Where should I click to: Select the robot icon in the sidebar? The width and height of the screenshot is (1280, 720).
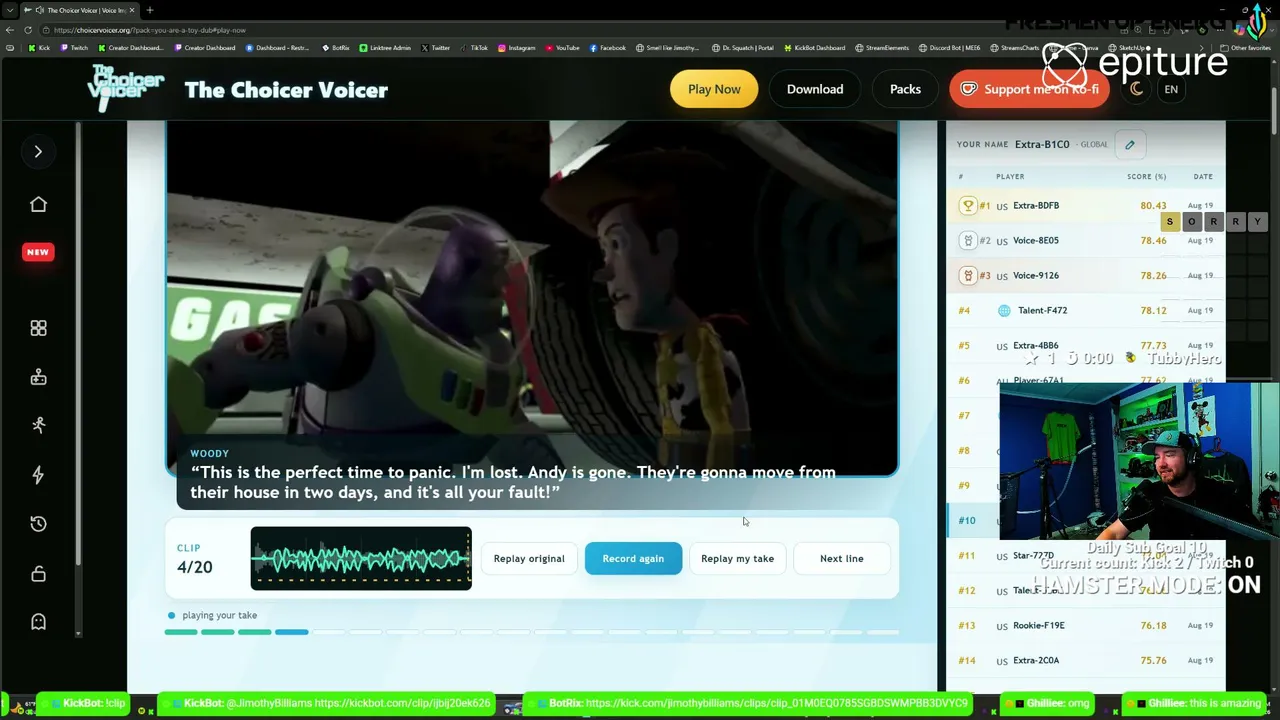[38, 377]
